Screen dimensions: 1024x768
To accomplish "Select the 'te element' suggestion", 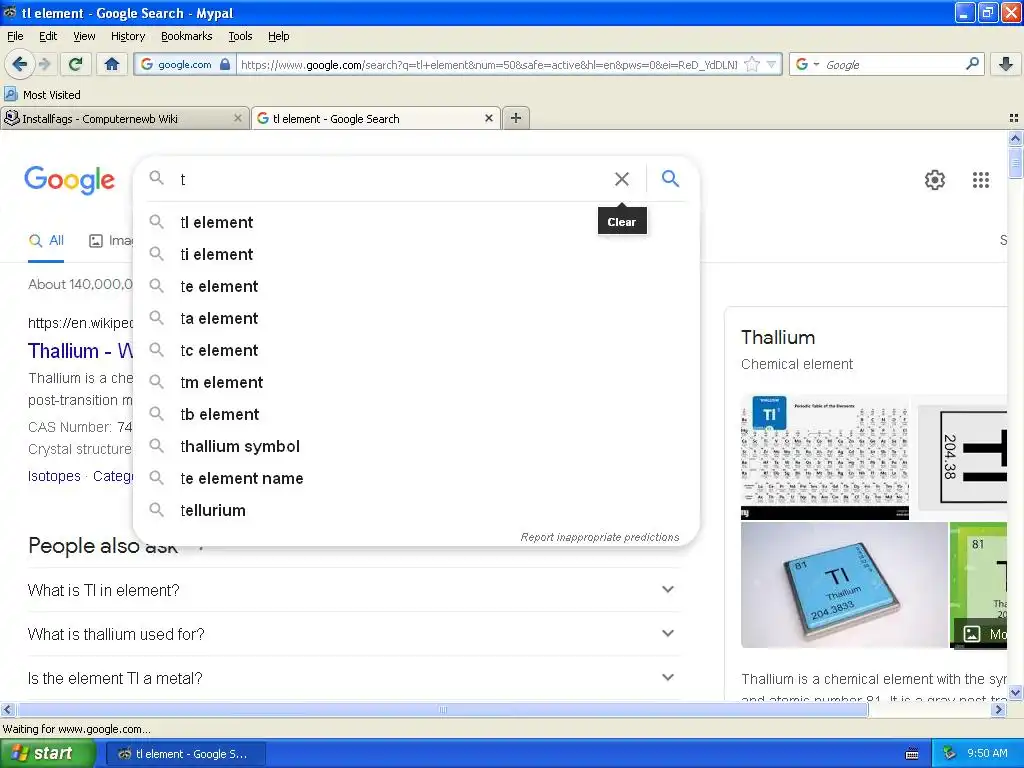I will click(x=415, y=286).
